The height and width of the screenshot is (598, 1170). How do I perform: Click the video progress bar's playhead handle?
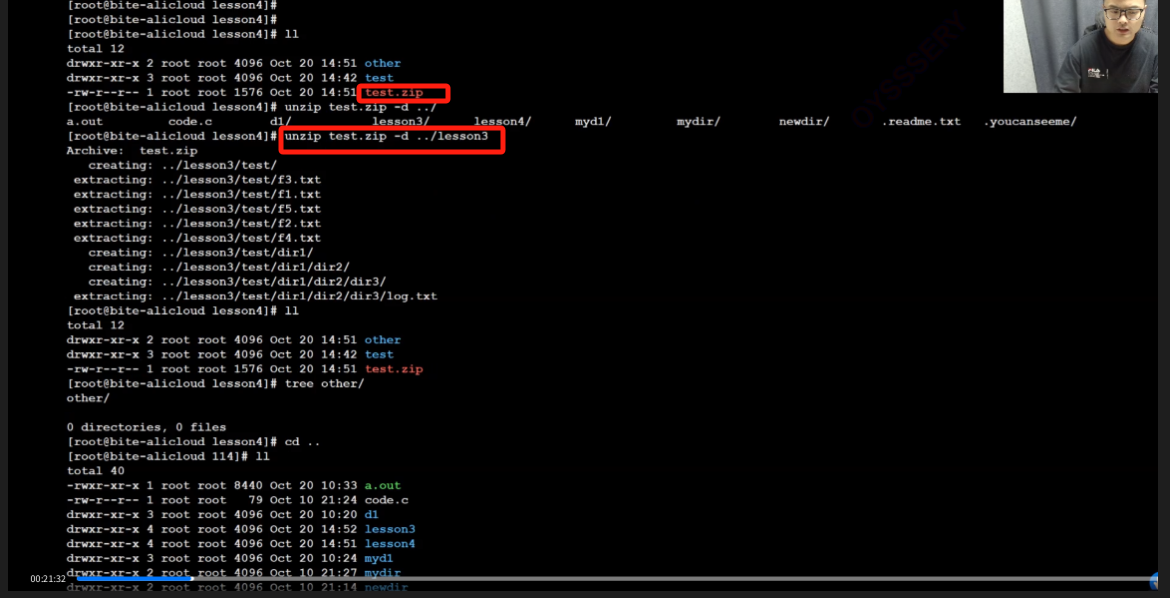point(192,578)
